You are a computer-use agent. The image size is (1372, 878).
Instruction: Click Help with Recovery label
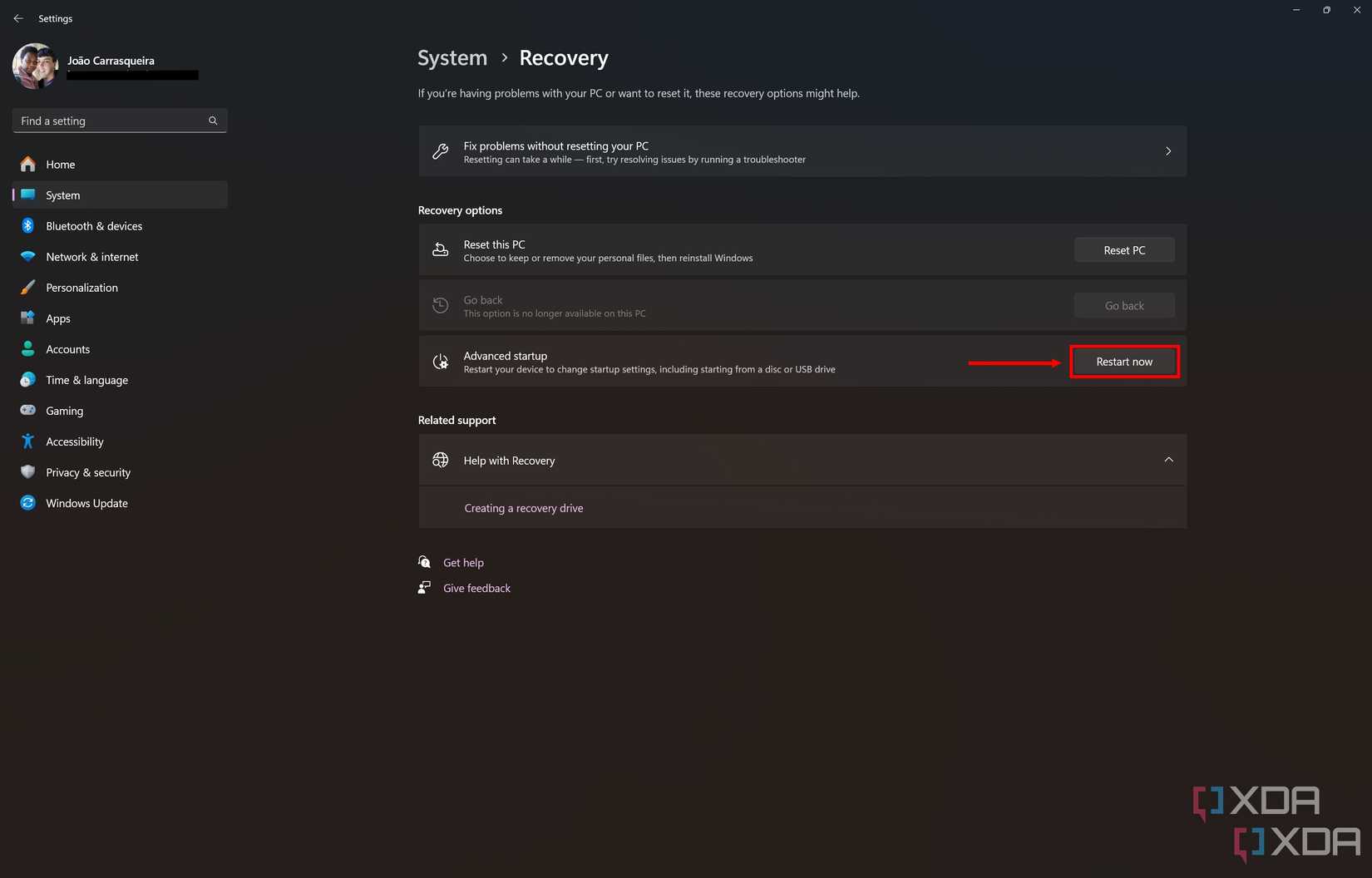(509, 461)
